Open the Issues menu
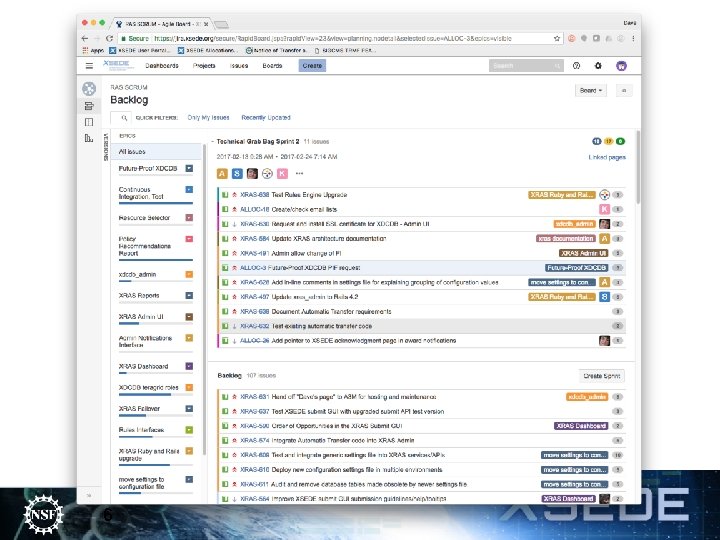 click(x=239, y=66)
